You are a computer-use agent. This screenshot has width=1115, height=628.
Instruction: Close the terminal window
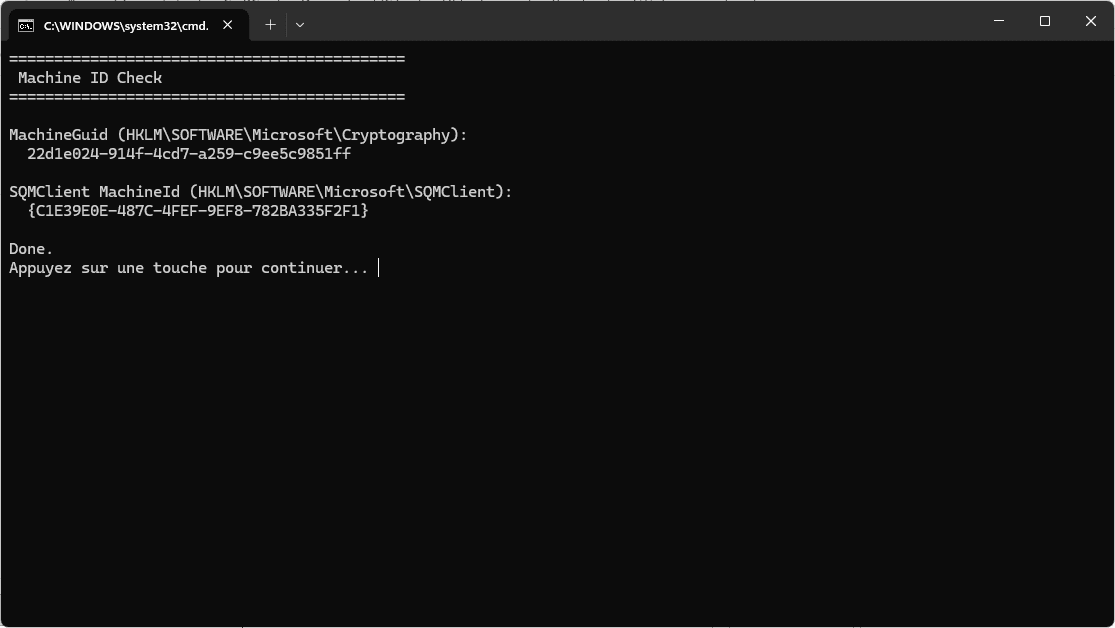point(1091,21)
